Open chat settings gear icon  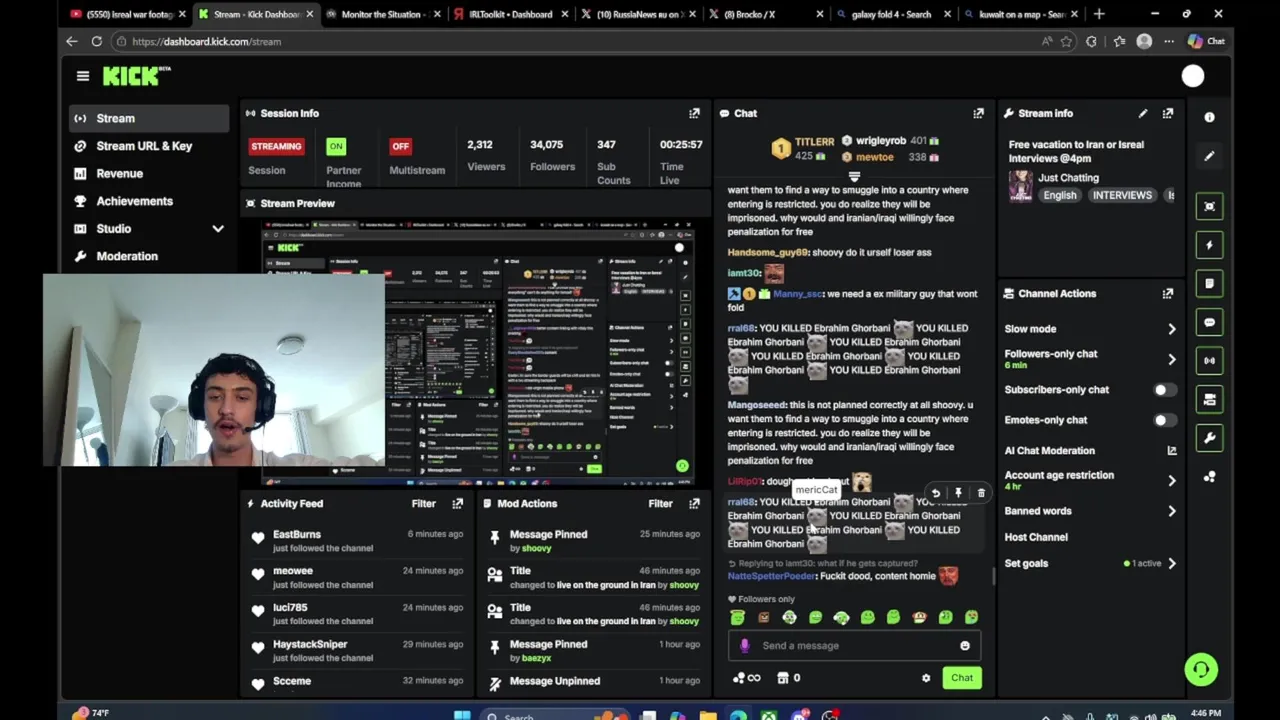[x=926, y=678]
